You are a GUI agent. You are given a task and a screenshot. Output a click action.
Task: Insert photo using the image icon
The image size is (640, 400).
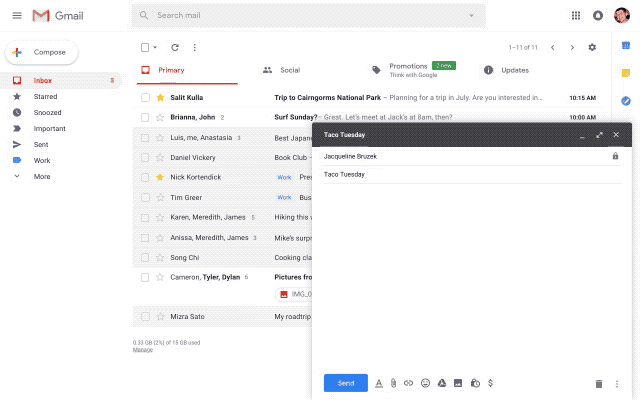coord(458,383)
